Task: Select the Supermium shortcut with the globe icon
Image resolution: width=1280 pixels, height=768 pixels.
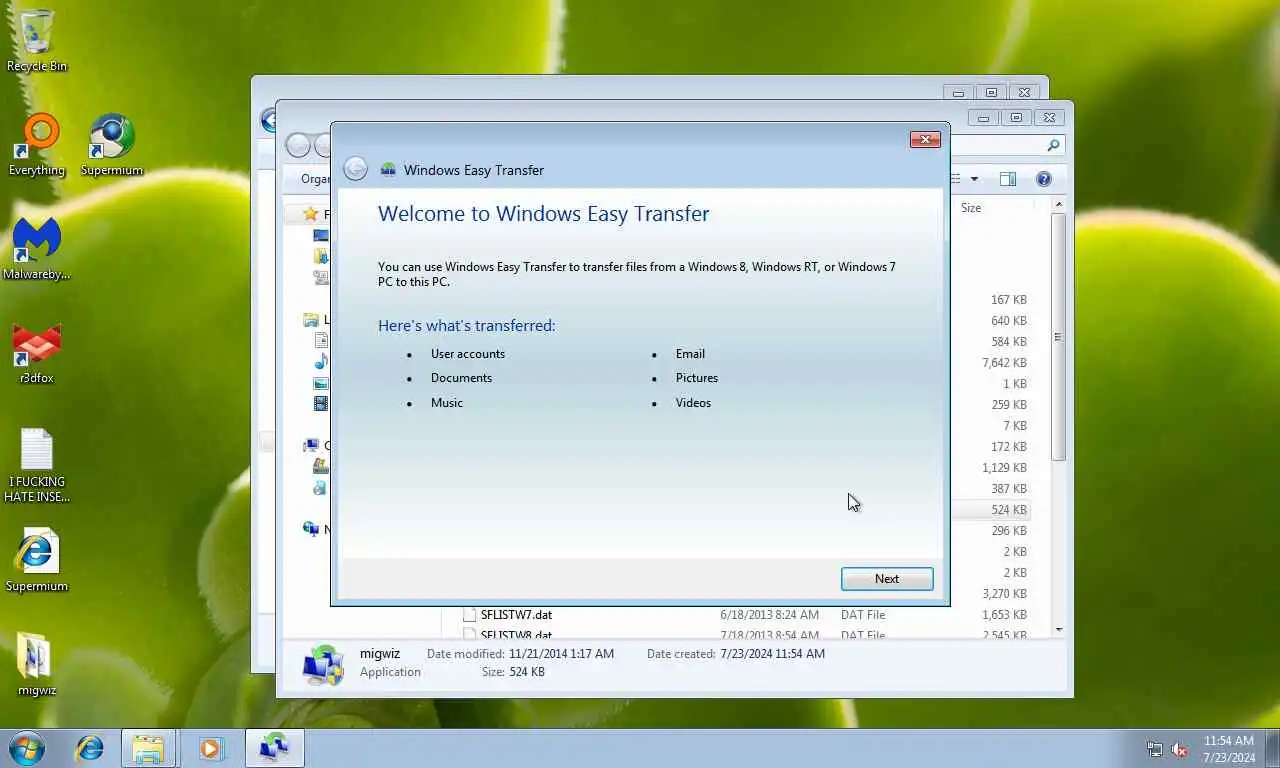Action: 111,145
